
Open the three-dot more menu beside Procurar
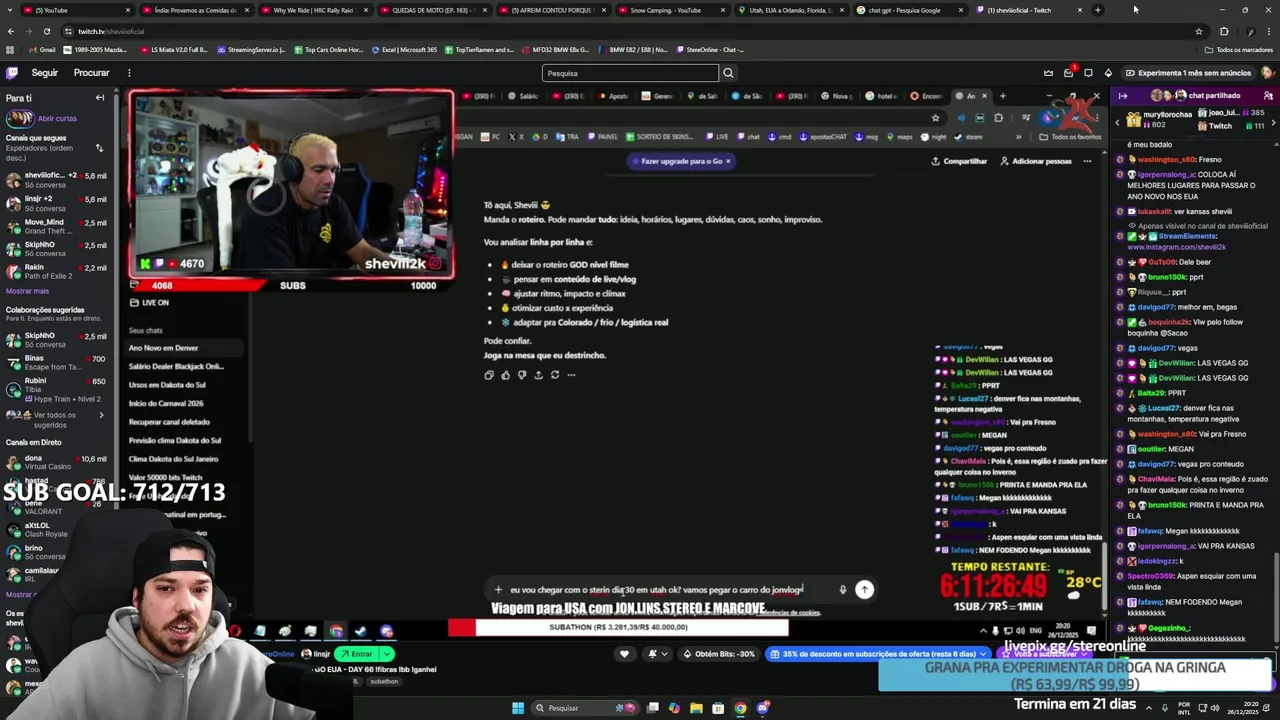coord(129,73)
